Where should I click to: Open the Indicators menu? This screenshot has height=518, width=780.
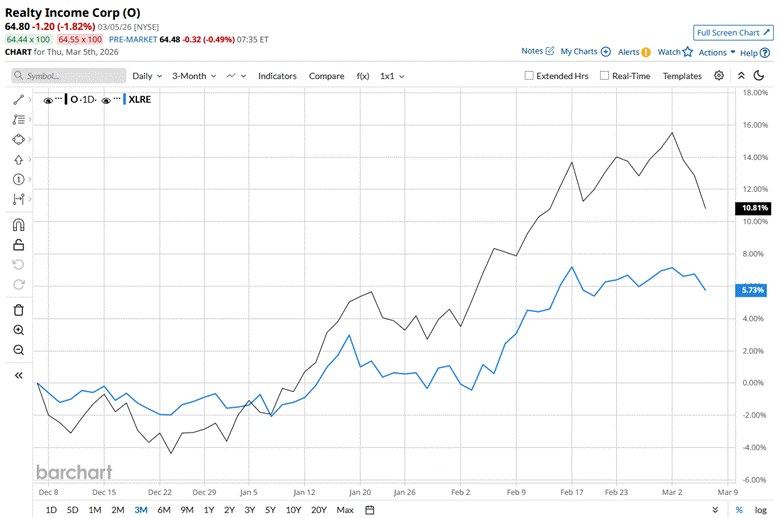point(277,76)
